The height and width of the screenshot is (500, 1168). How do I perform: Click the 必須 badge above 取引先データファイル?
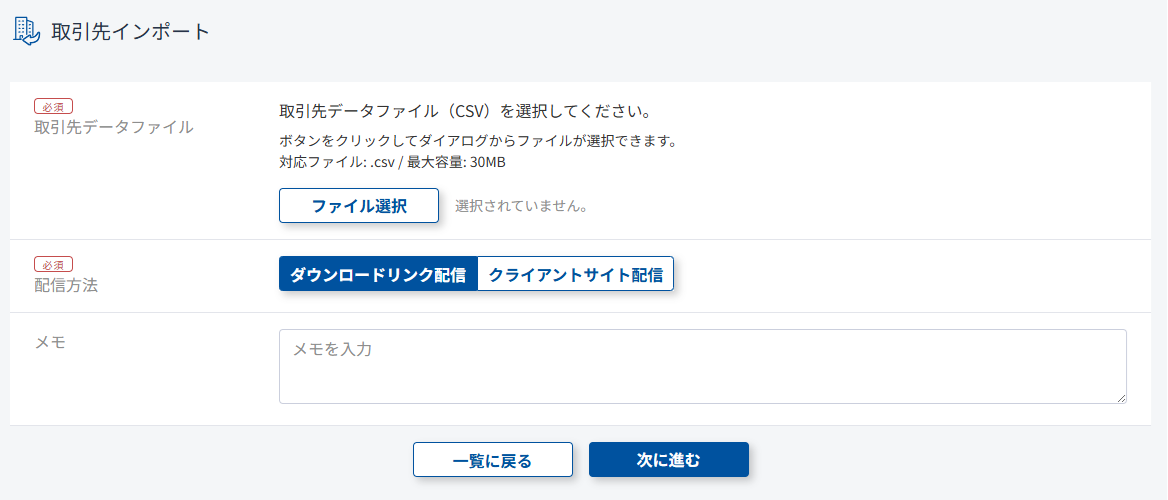53,106
